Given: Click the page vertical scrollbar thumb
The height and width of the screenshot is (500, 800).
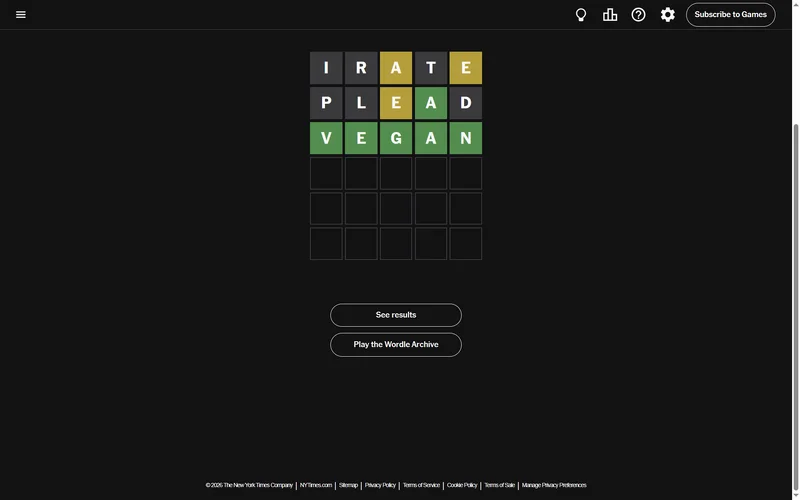Looking at the screenshot, I should (x=796, y=306).
